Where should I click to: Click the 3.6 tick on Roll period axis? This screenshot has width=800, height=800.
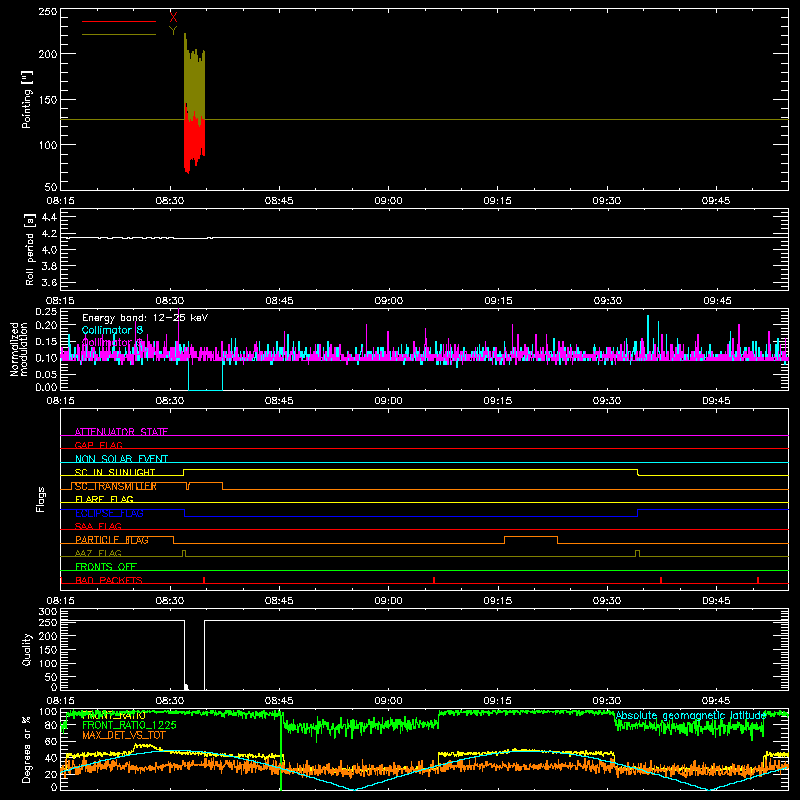click(48, 282)
